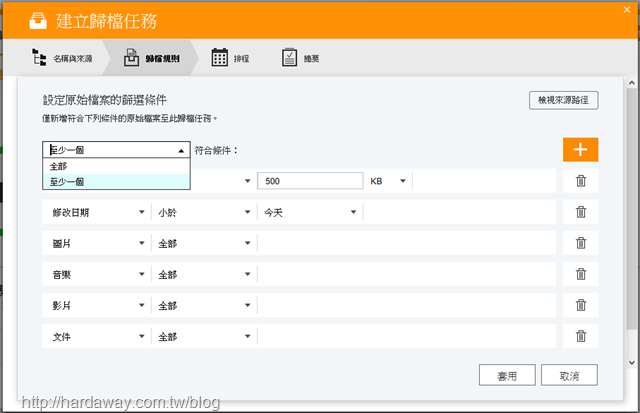640x413 pixels.
Task: Add a new condition with the plus button
Action: (580, 150)
